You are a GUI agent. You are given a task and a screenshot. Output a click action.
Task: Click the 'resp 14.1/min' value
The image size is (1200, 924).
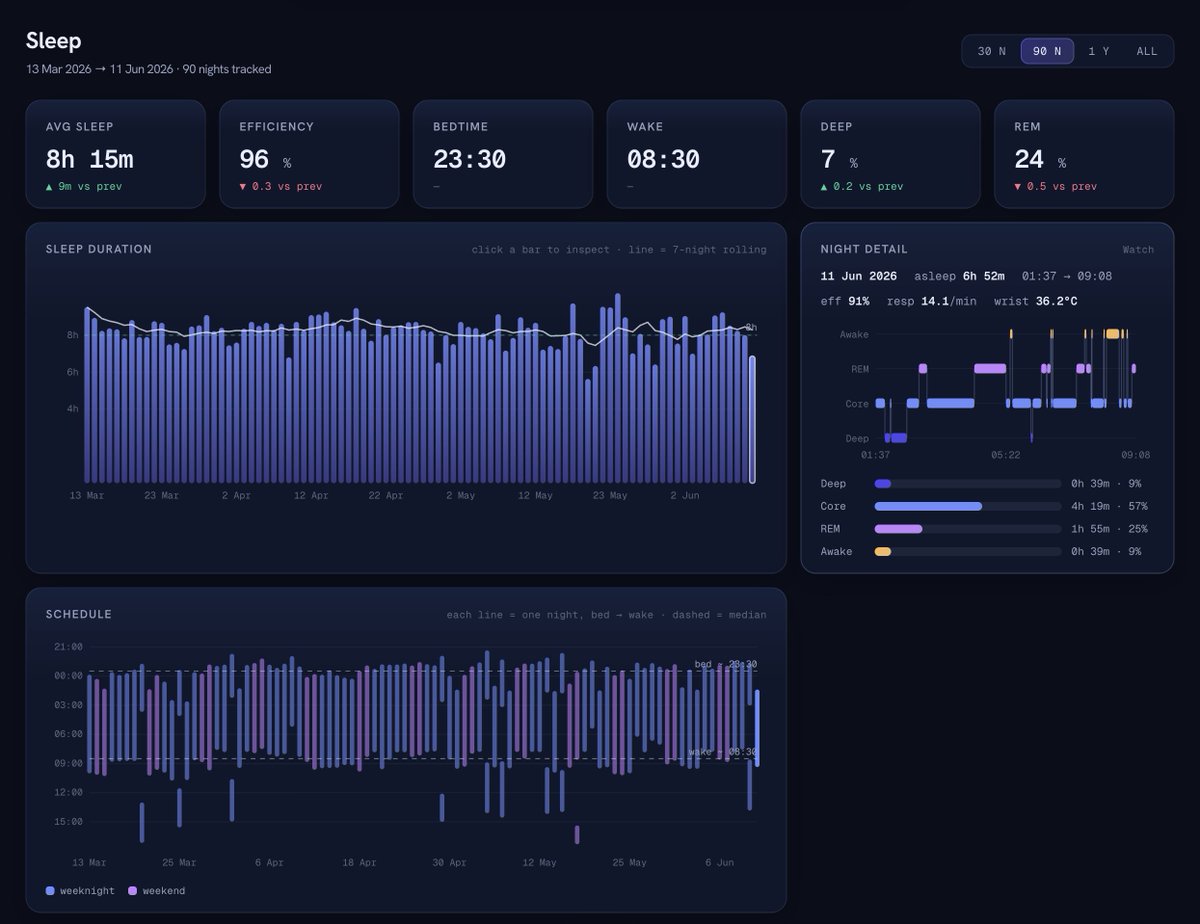(931, 301)
